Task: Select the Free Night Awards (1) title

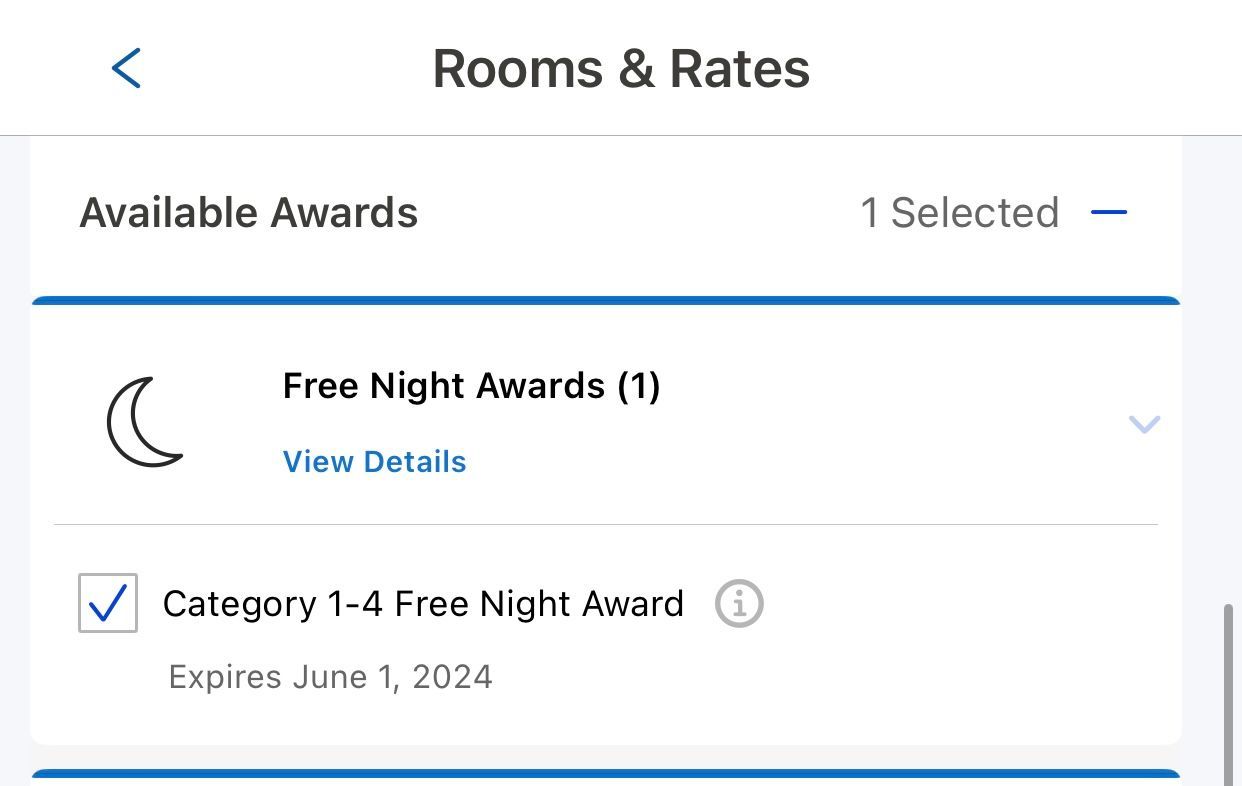Action: tap(471, 386)
